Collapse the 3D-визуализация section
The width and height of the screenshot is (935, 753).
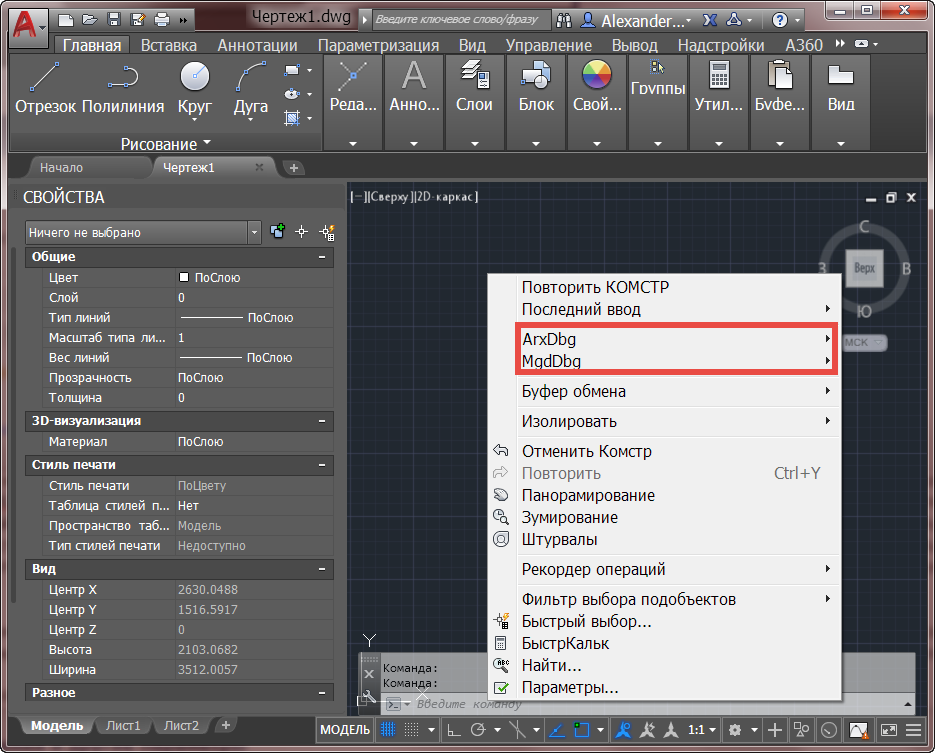tap(322, 421)
